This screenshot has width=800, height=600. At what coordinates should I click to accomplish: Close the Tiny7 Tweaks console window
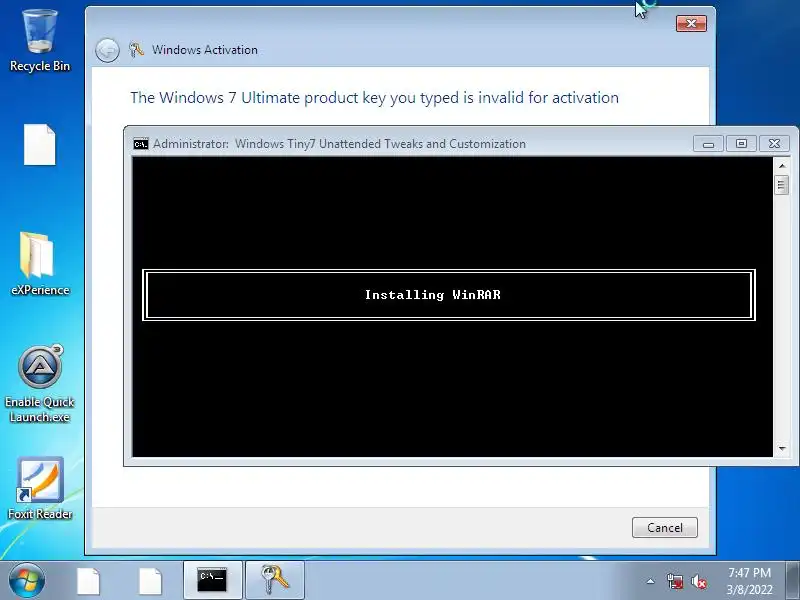(774, 144)
